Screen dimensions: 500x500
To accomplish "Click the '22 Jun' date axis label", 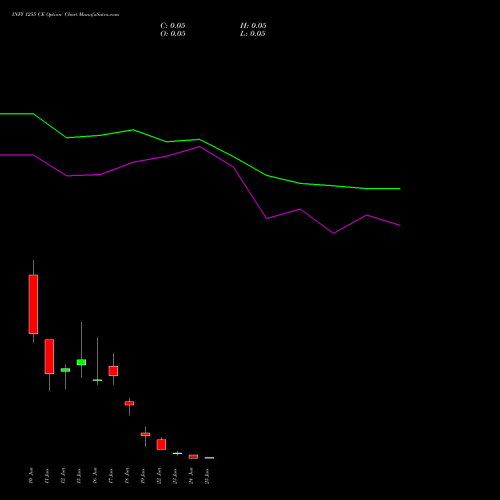I will 159,476.
